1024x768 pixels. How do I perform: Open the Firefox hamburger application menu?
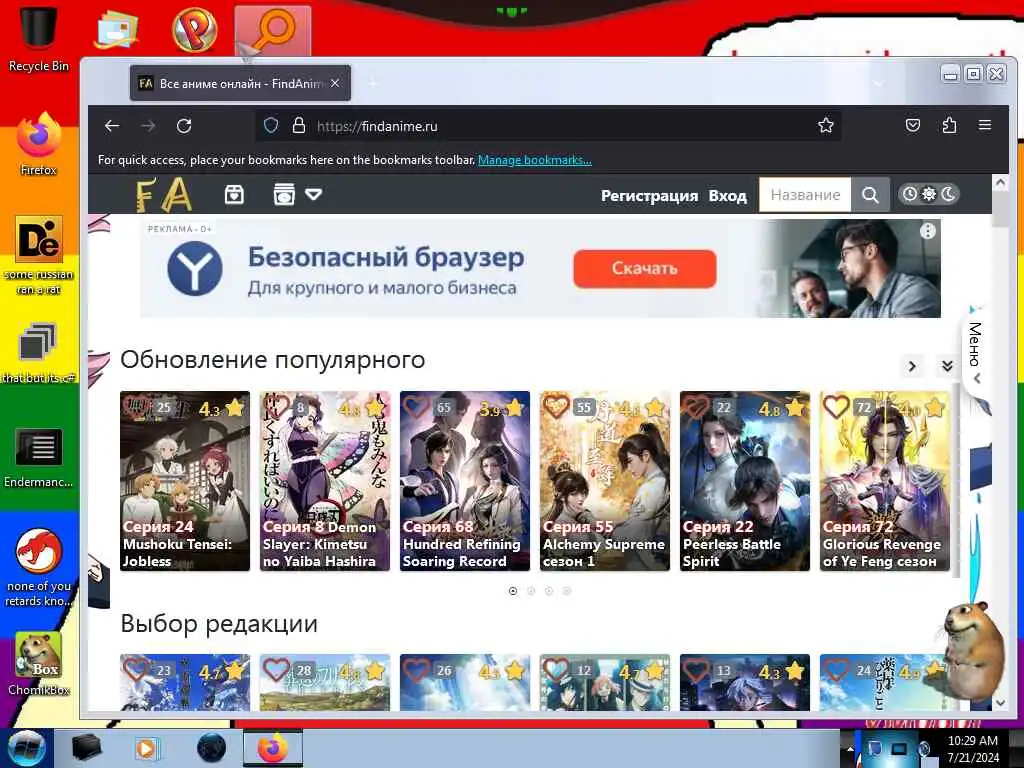click(x=985, y=125)
